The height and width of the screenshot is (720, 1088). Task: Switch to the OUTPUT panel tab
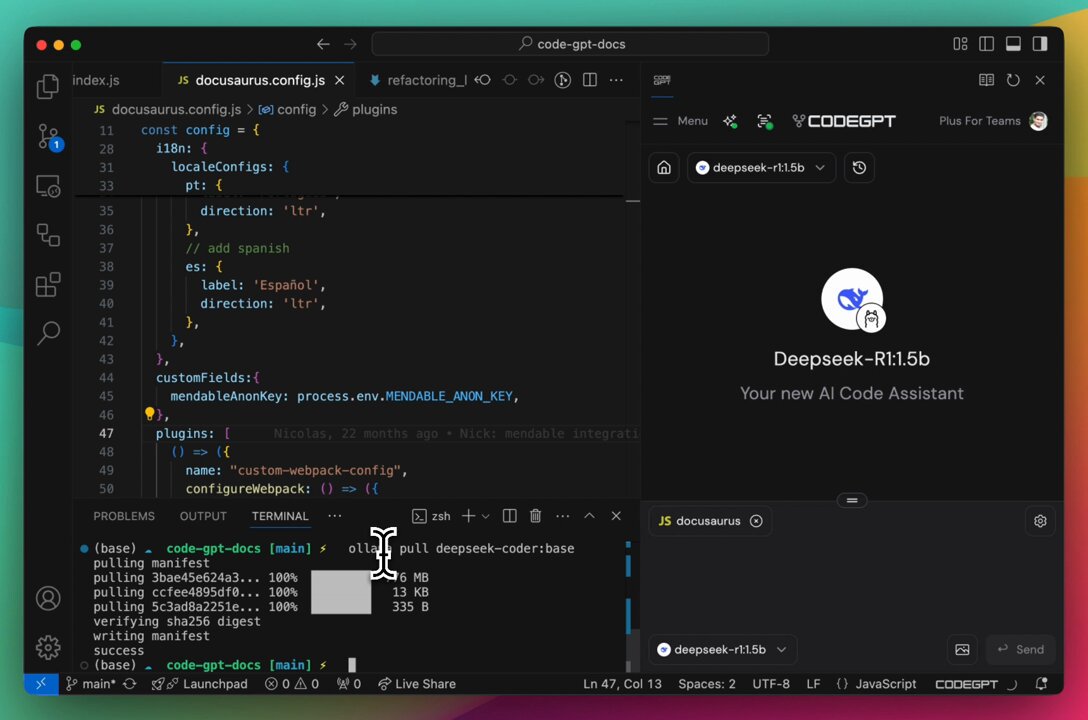pyautogui.click(x=203, y=516)
